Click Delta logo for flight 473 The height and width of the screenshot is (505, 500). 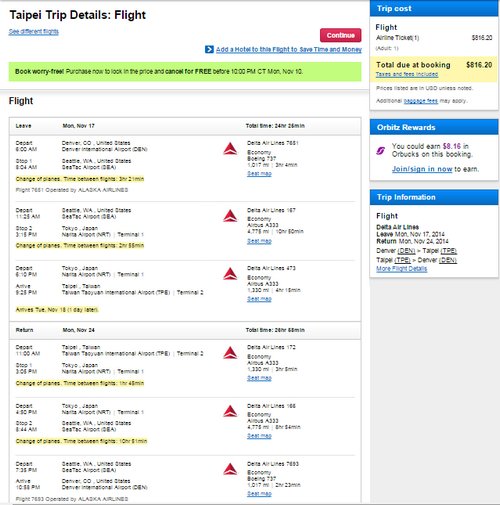(x=230, y=274)
